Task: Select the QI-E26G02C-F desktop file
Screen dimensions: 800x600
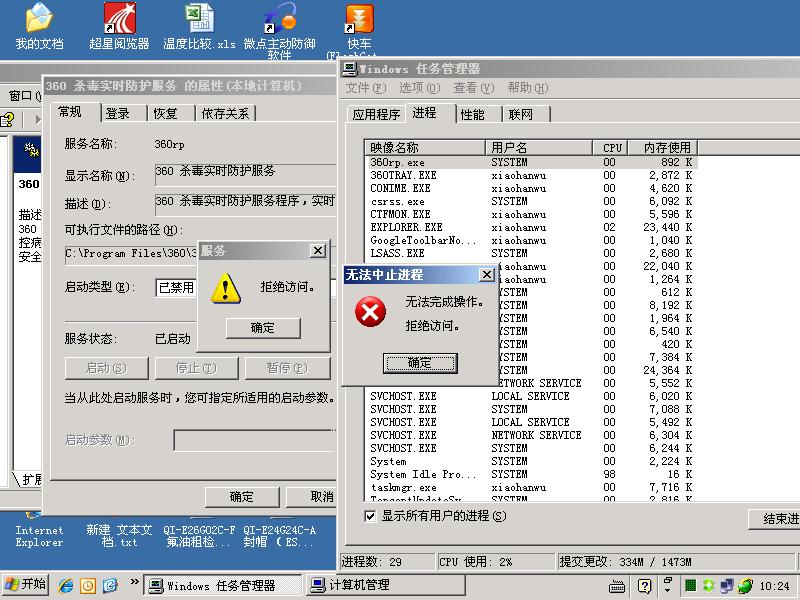Action: pyautogui.click(x=199, y=536)
